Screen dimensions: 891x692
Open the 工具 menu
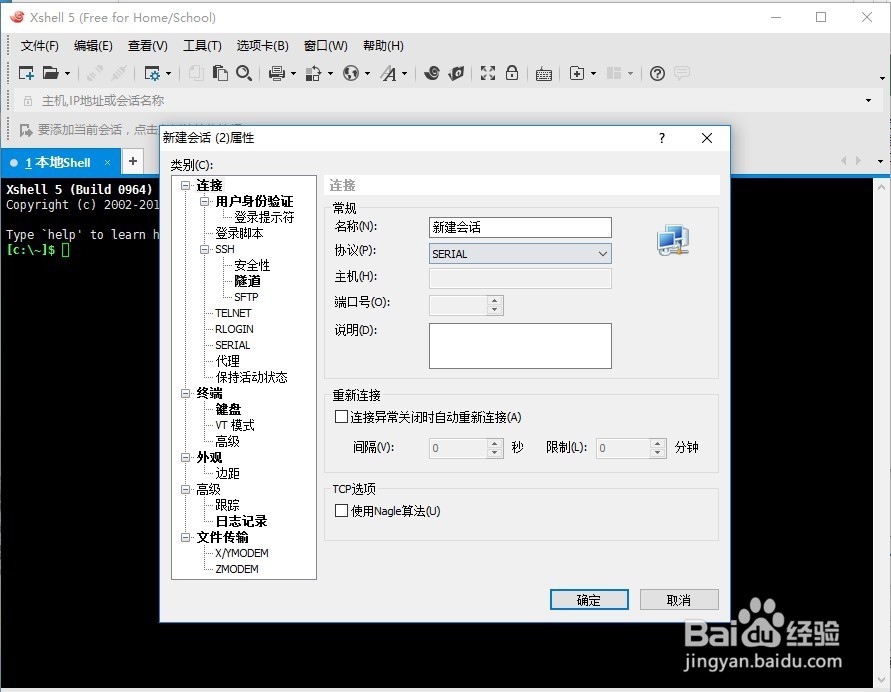pyautogui.click(x=202, y=45)
